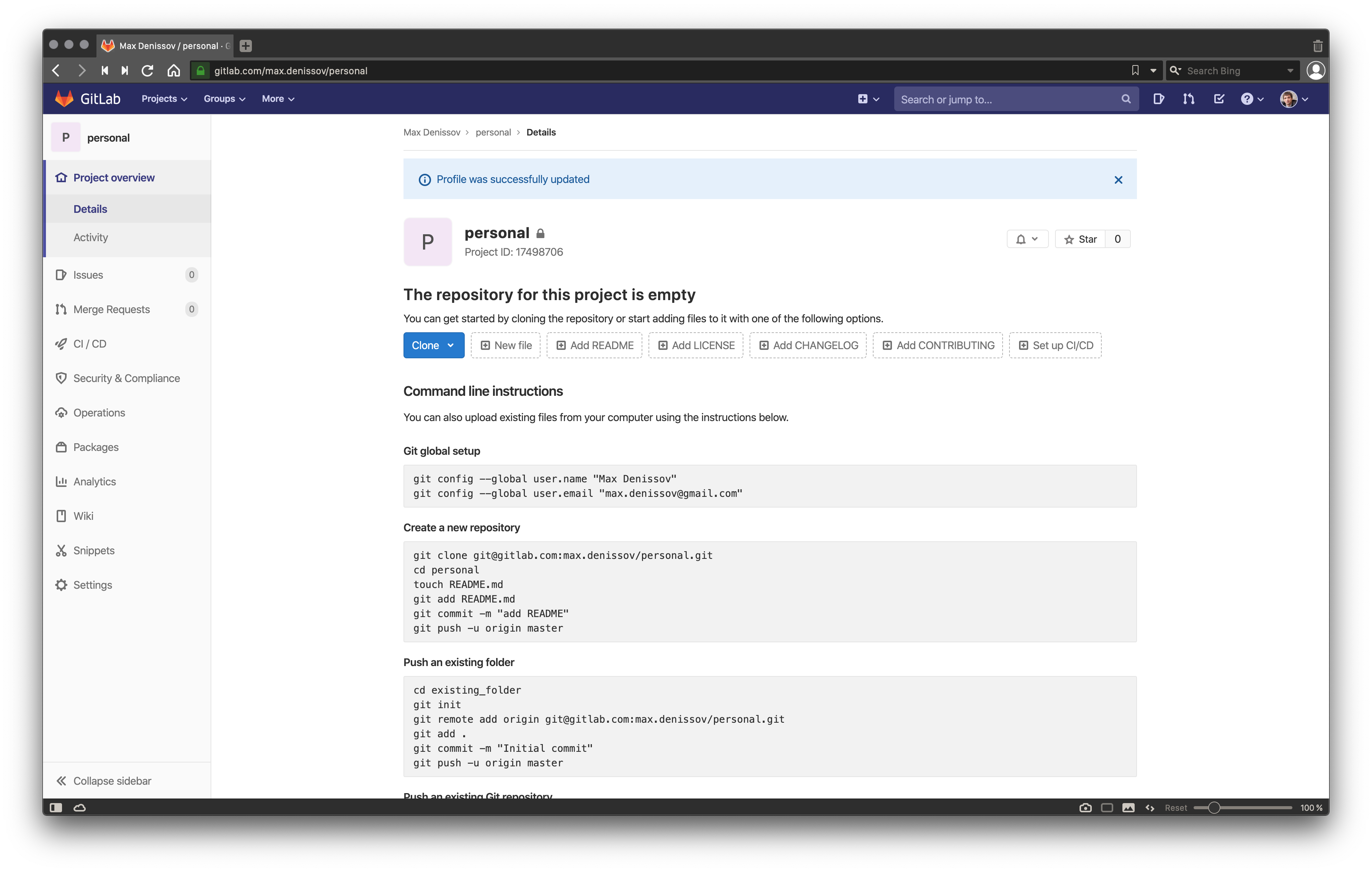Click the search magnifier icon in GitLab search

click(1126, 99)
